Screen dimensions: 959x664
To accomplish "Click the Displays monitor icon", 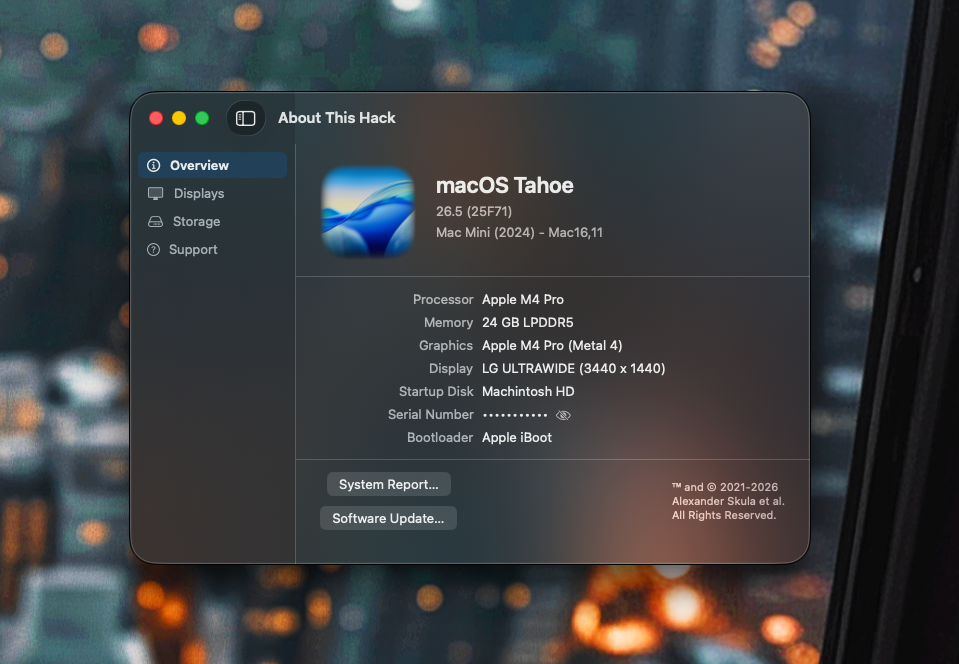I will 155,194.
